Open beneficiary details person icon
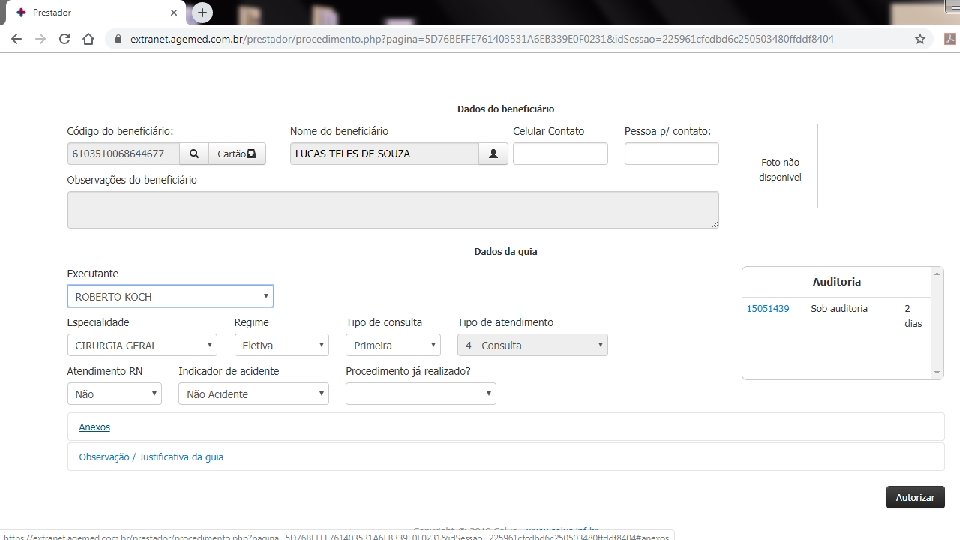960x540 pixels. click(493, 154)
